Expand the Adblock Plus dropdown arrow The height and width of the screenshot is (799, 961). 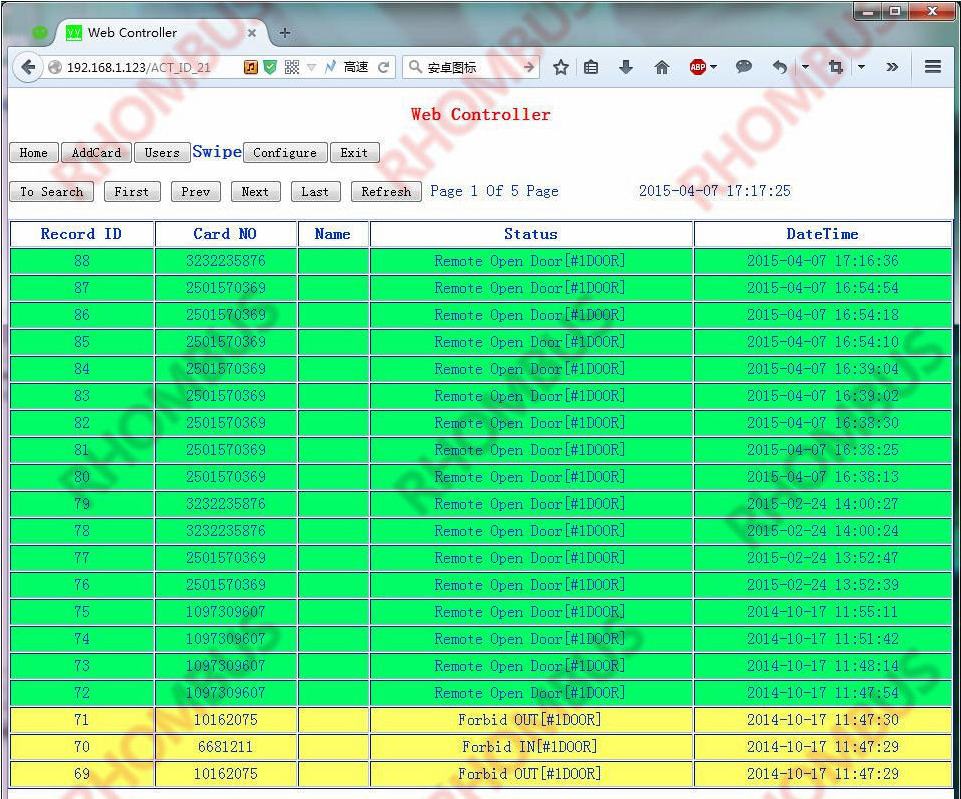(x=714, y=67)
